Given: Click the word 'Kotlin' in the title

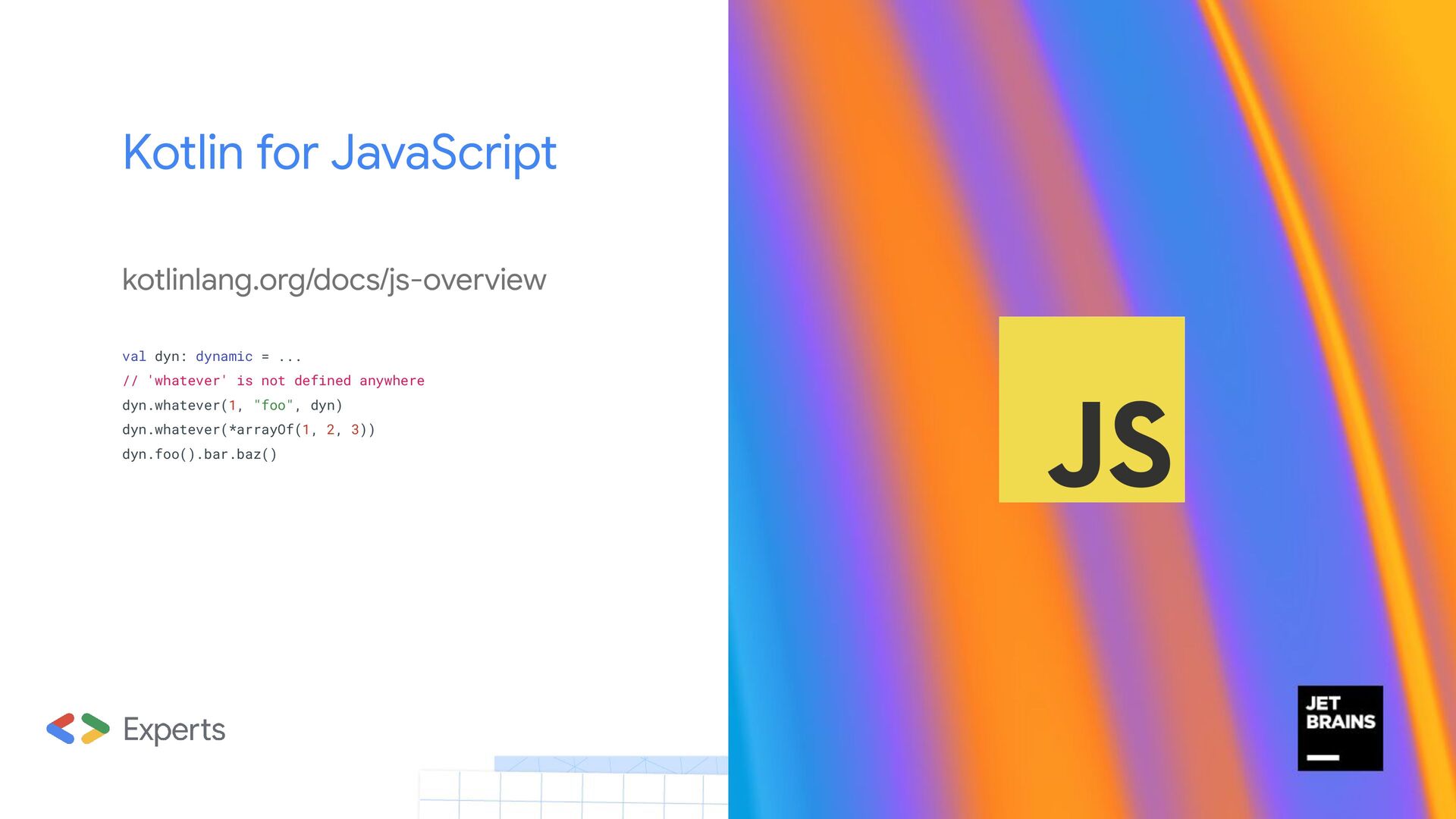Looking at the screenshot, I should 183,152.
